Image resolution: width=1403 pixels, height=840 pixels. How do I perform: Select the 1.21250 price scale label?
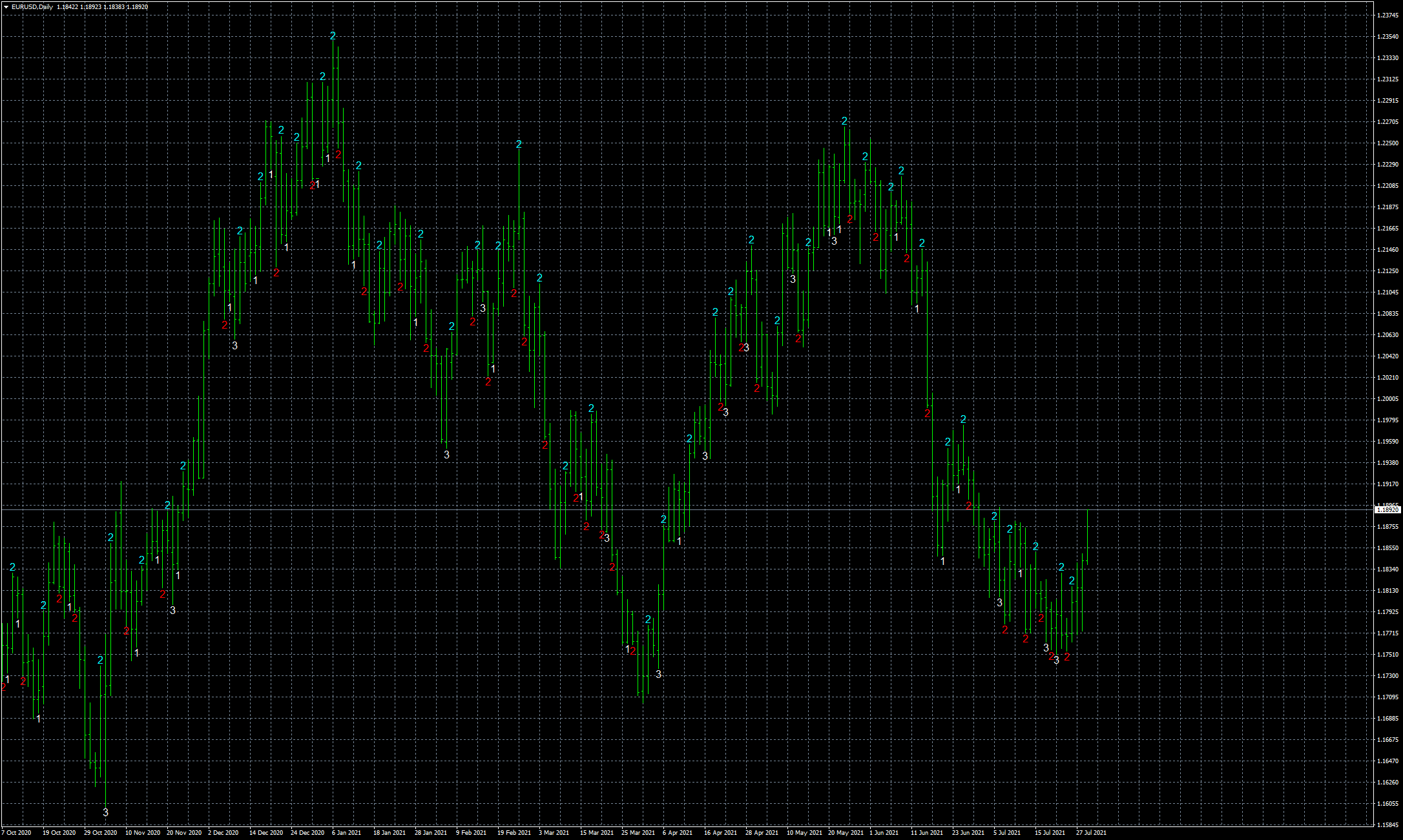point(1387,271)
